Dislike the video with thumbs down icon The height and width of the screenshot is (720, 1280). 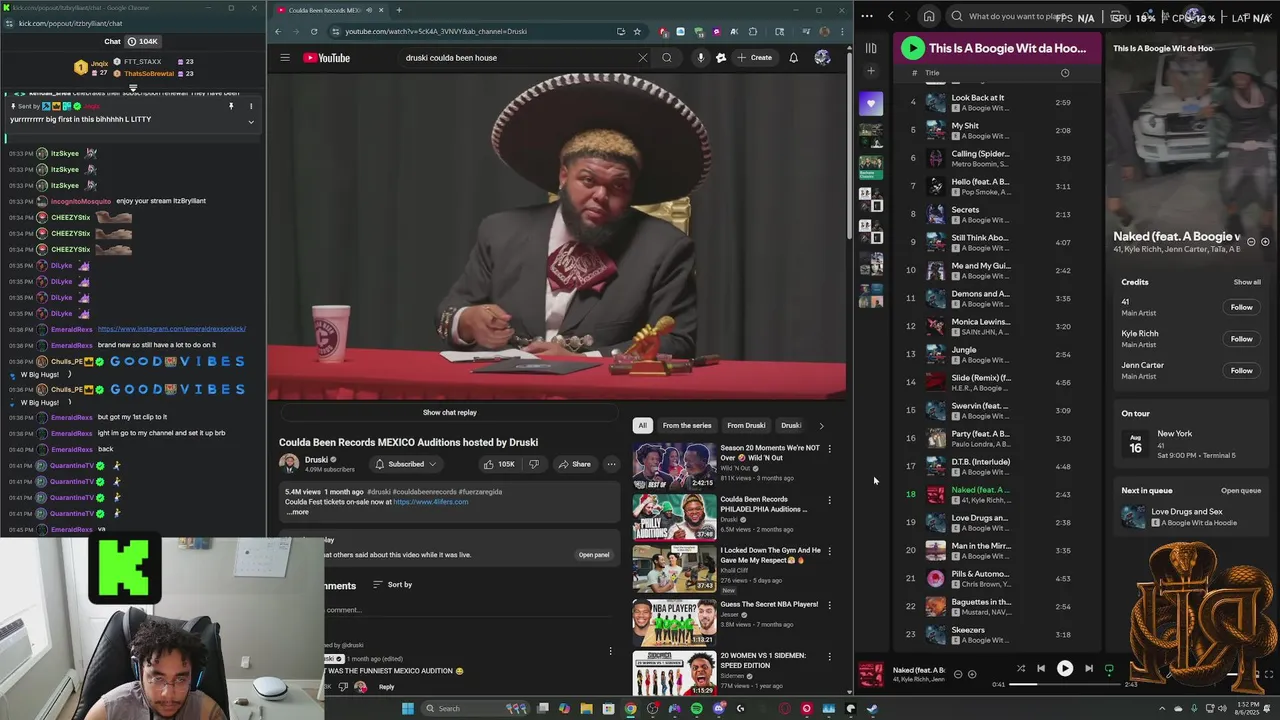[533, 464]
